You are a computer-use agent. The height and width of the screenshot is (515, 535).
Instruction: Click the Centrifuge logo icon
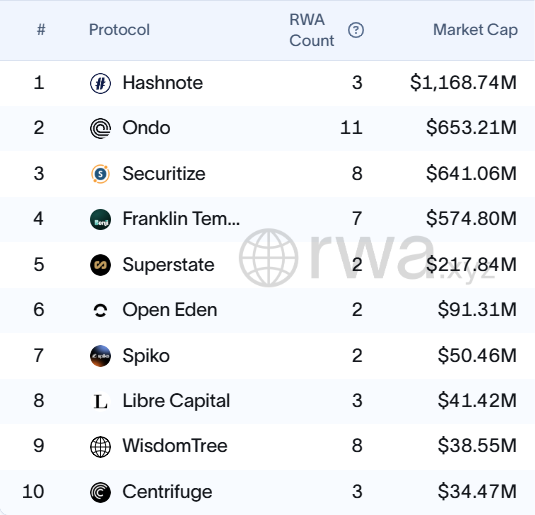click(x=100, y=492)
